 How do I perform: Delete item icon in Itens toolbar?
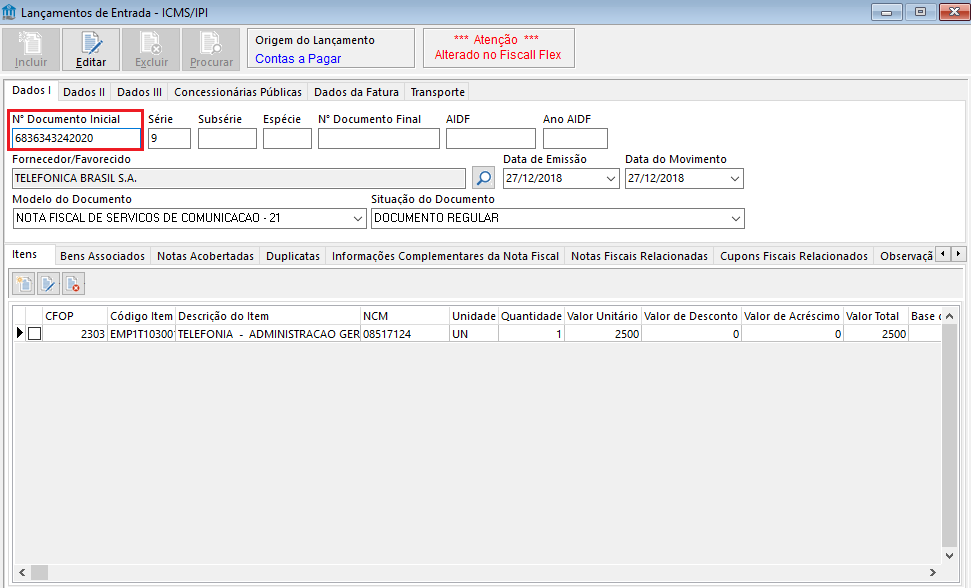73,284
